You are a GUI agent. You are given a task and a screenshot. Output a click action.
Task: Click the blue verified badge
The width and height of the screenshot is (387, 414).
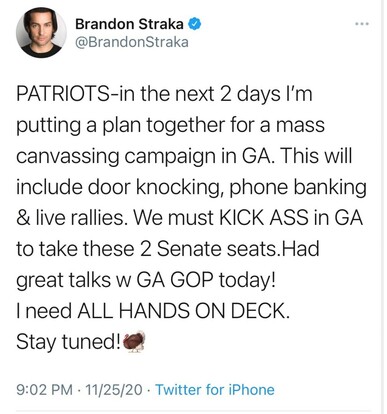(x=195, y=24)
